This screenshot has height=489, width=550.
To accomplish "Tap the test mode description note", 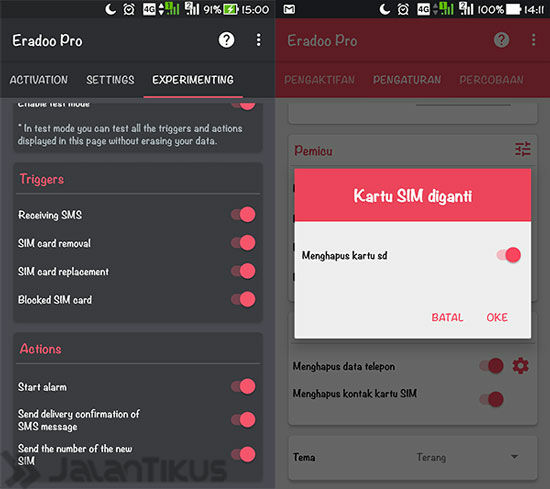I will click(x=130, y=134).
